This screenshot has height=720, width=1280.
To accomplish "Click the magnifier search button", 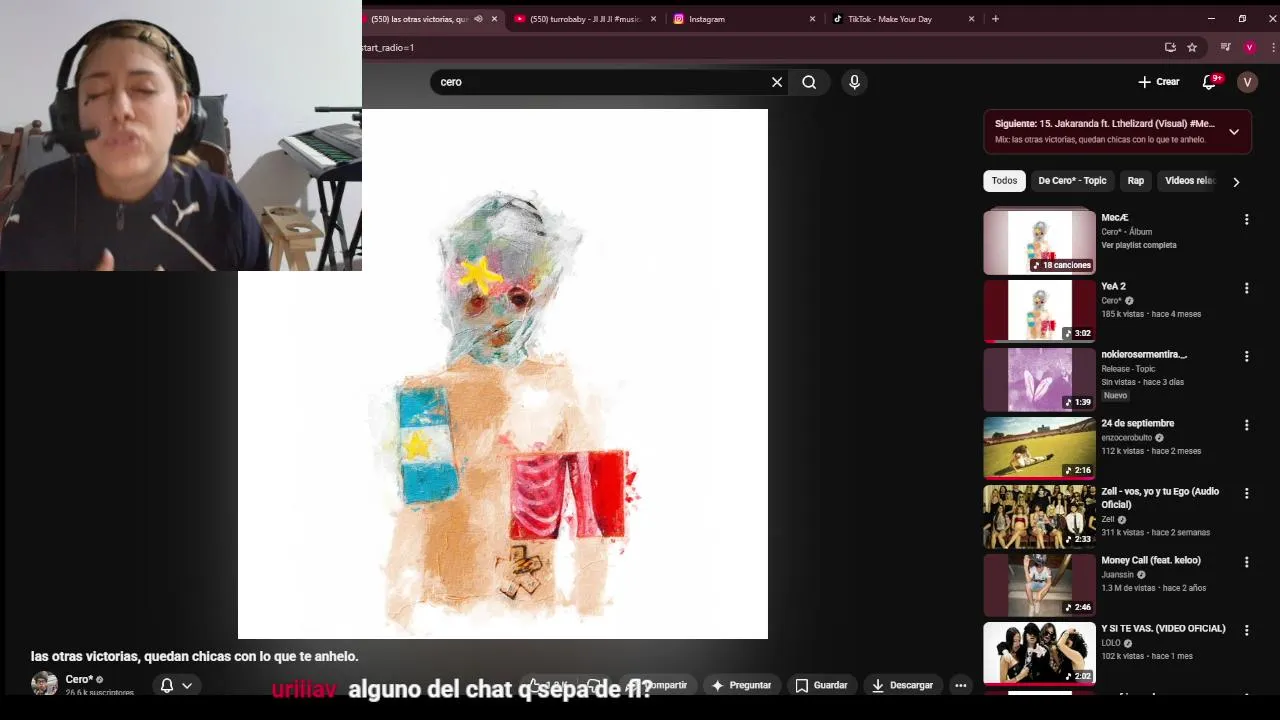I will (x=809, y=82).
